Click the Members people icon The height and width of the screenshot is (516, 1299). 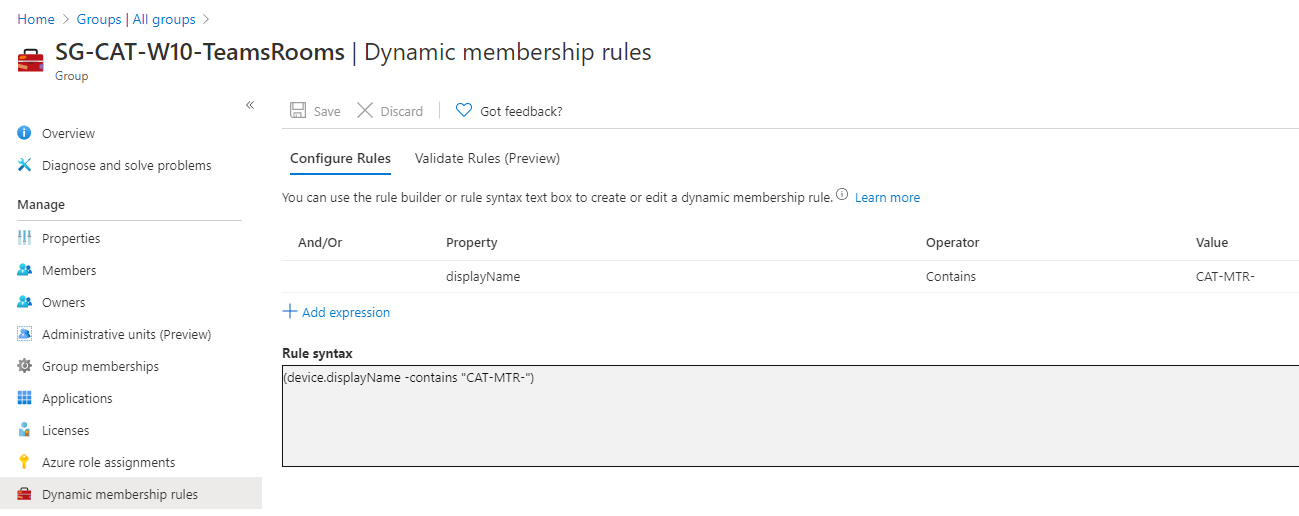click(25, 270)
